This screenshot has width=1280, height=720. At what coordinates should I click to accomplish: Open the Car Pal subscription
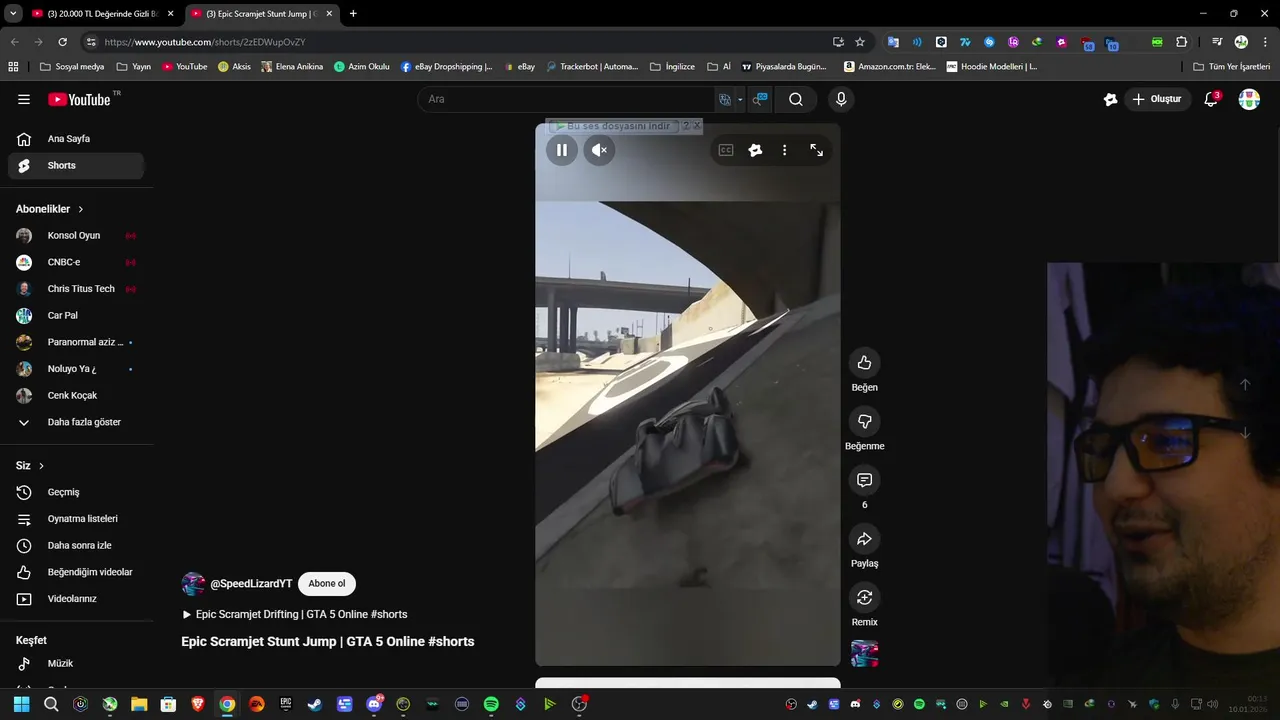click(76, 316)
